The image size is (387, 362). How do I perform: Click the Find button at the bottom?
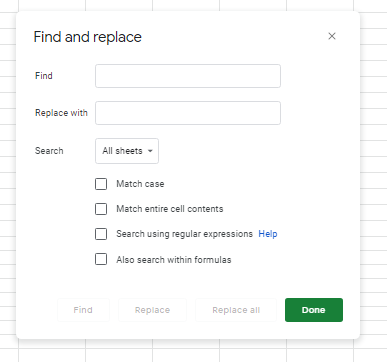point(83,310)
